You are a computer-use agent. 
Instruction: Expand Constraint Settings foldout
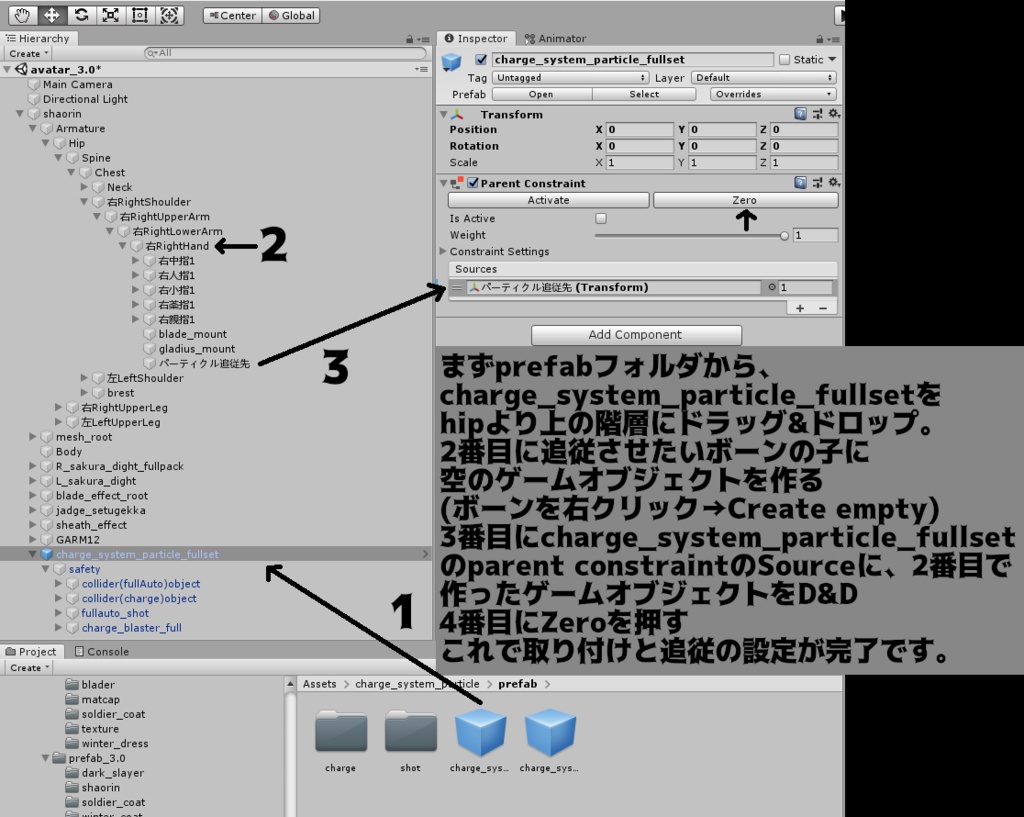(443, 251)
